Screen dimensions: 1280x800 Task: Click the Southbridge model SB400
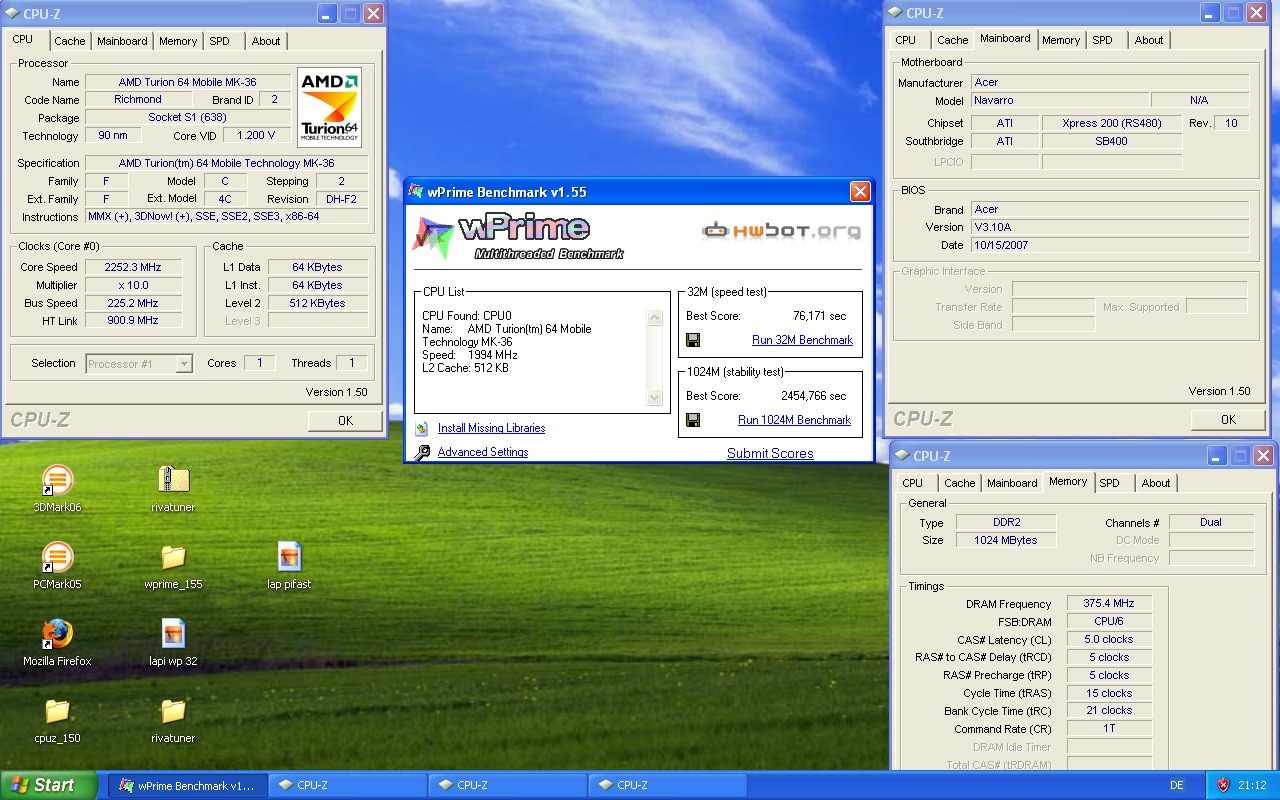(x=1111, y=141)
